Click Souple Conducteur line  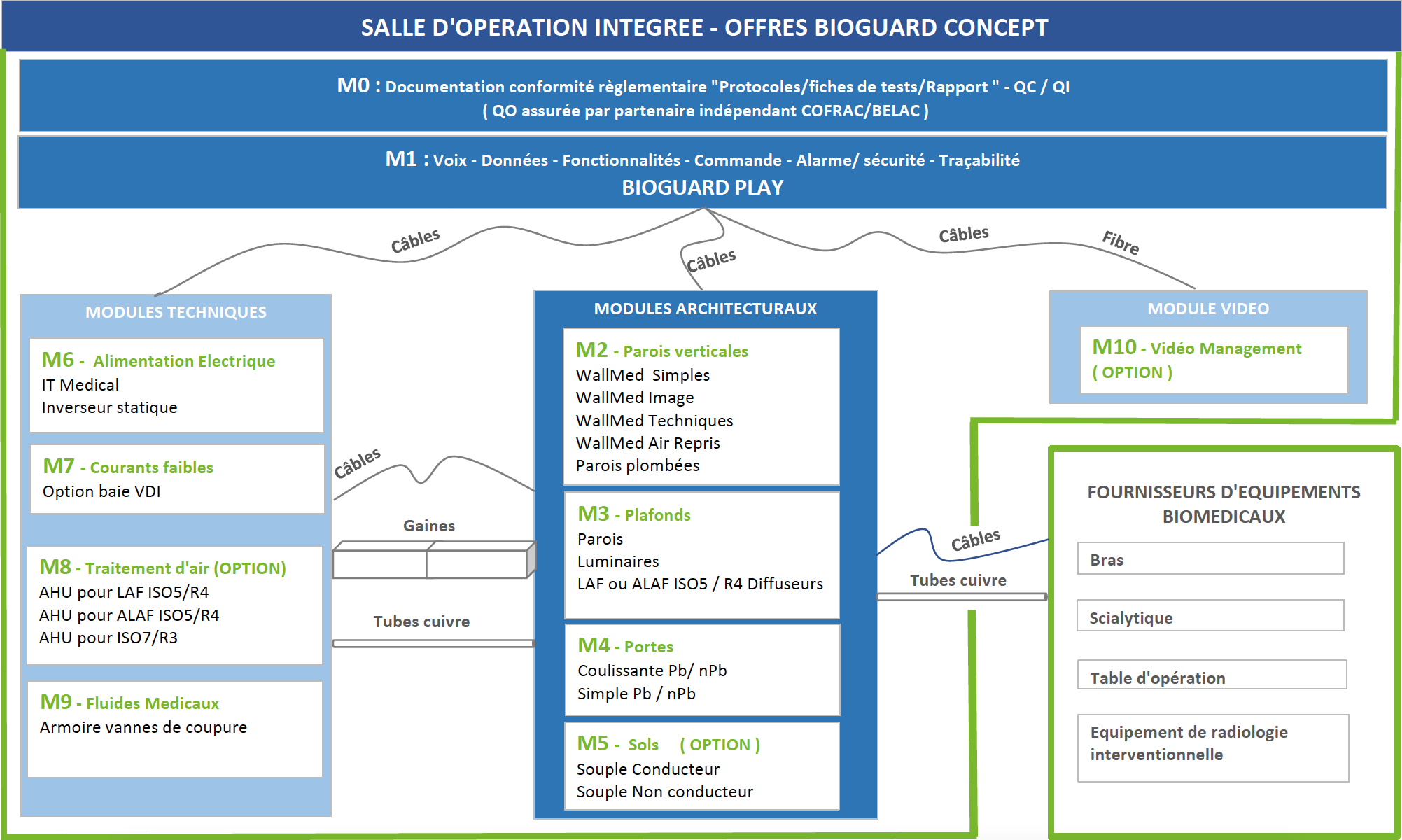[x=647, y=769]
